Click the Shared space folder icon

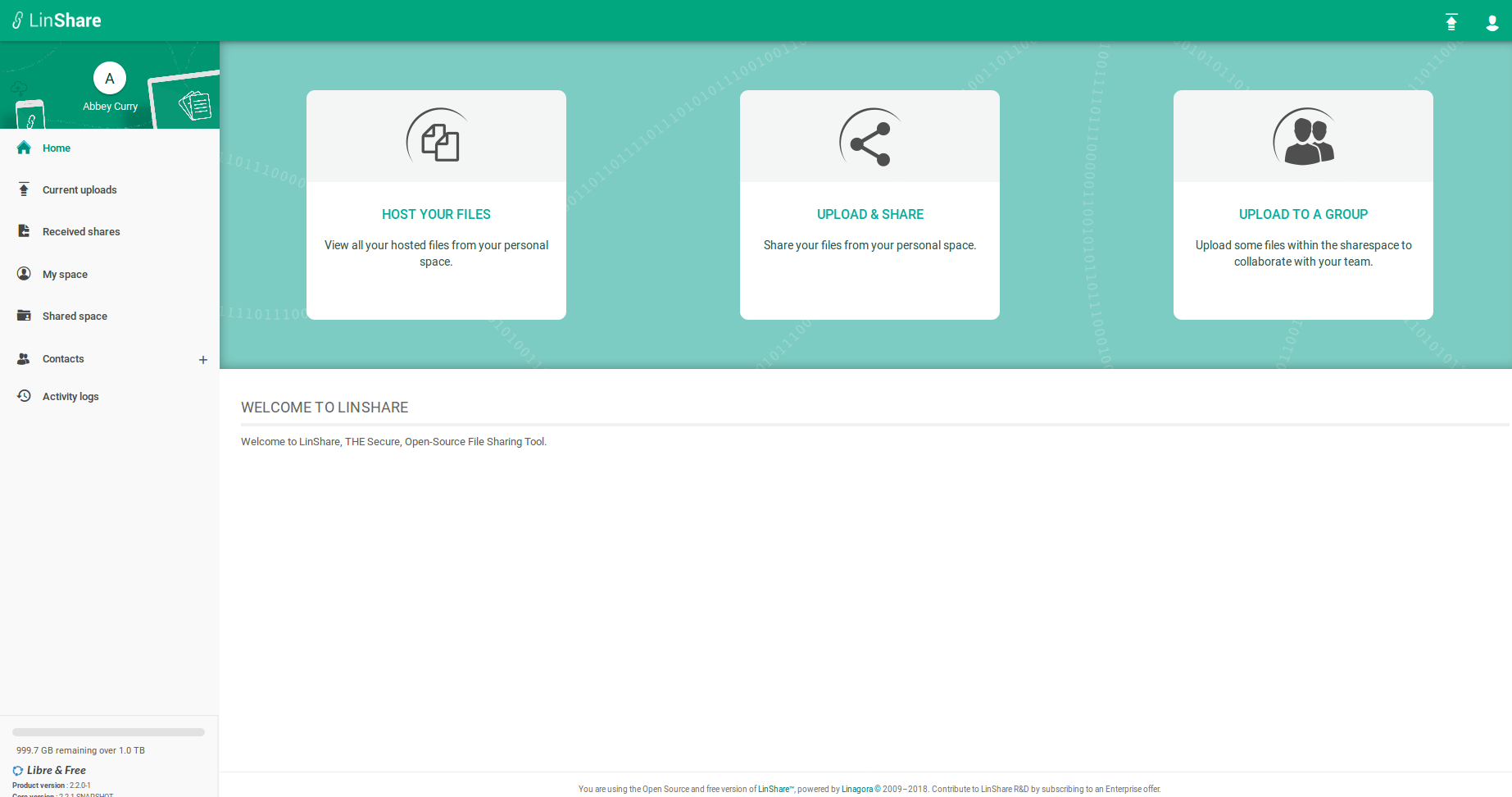[24, 316]
